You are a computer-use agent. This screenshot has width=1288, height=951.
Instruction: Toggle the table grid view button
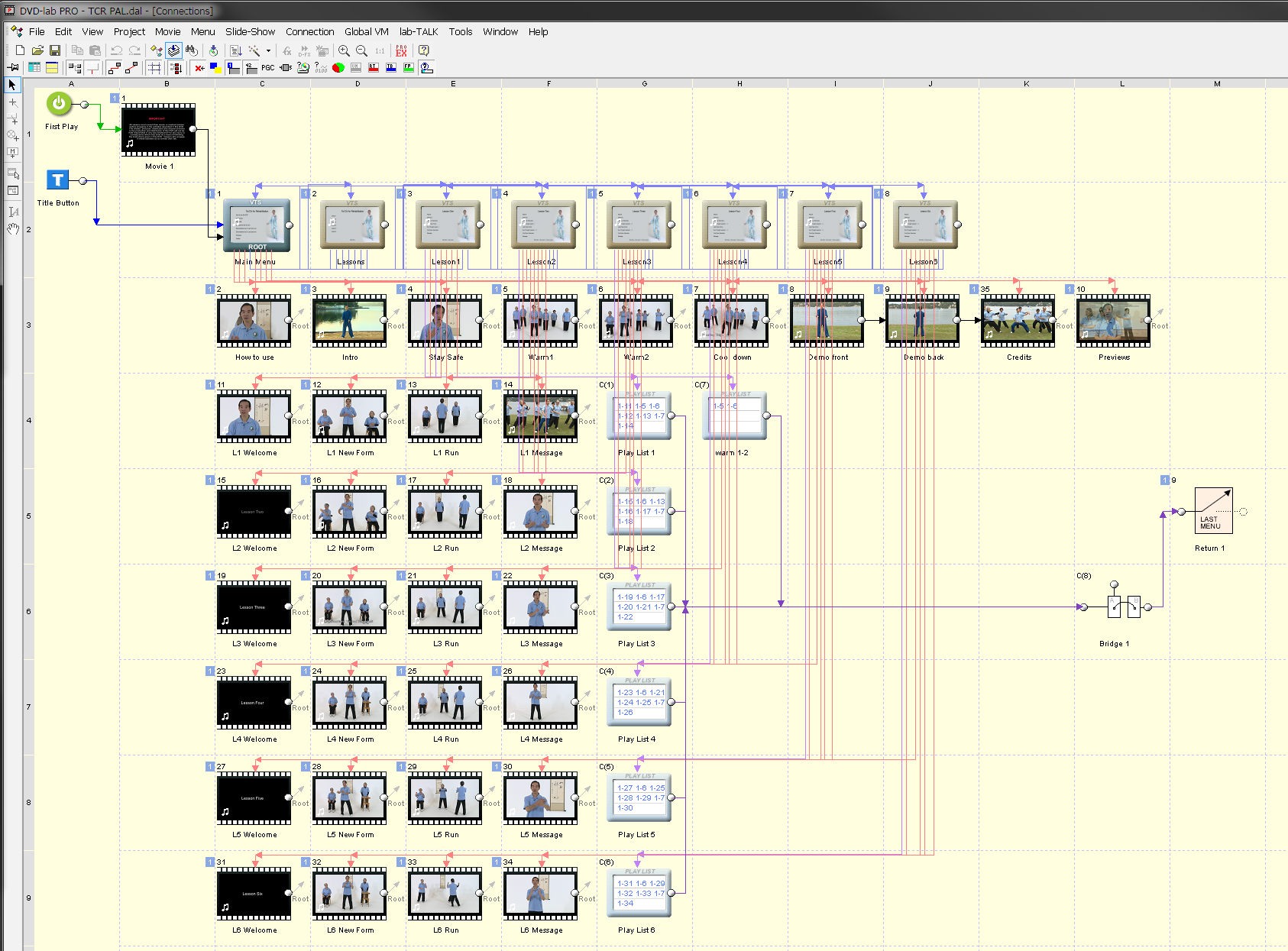pos(34,68)
